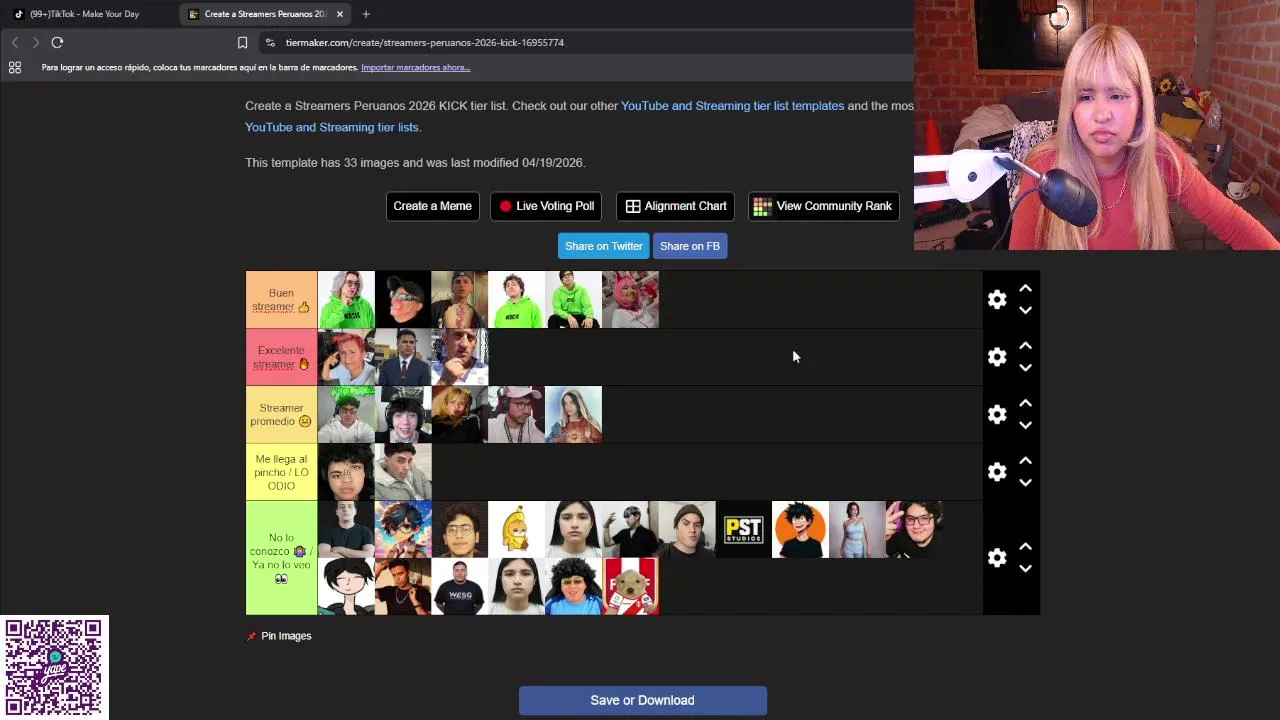Select the anime avatar with blue glasses image
The width and height of the screenshot is (1280, 720).
coord(403,529)
